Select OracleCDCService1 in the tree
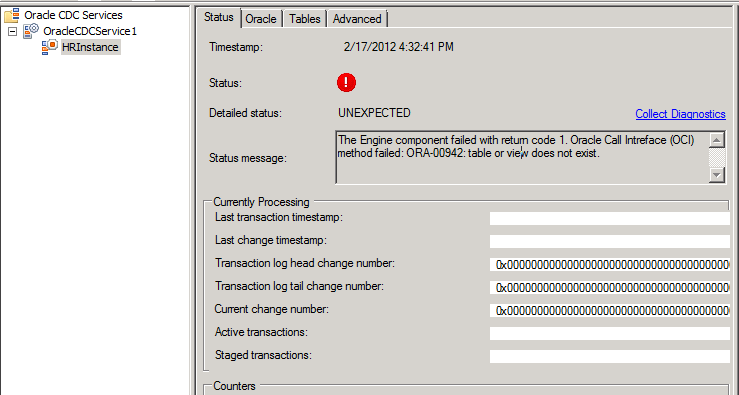The height and width of the screenshot is (395, 739). (90, 31)
